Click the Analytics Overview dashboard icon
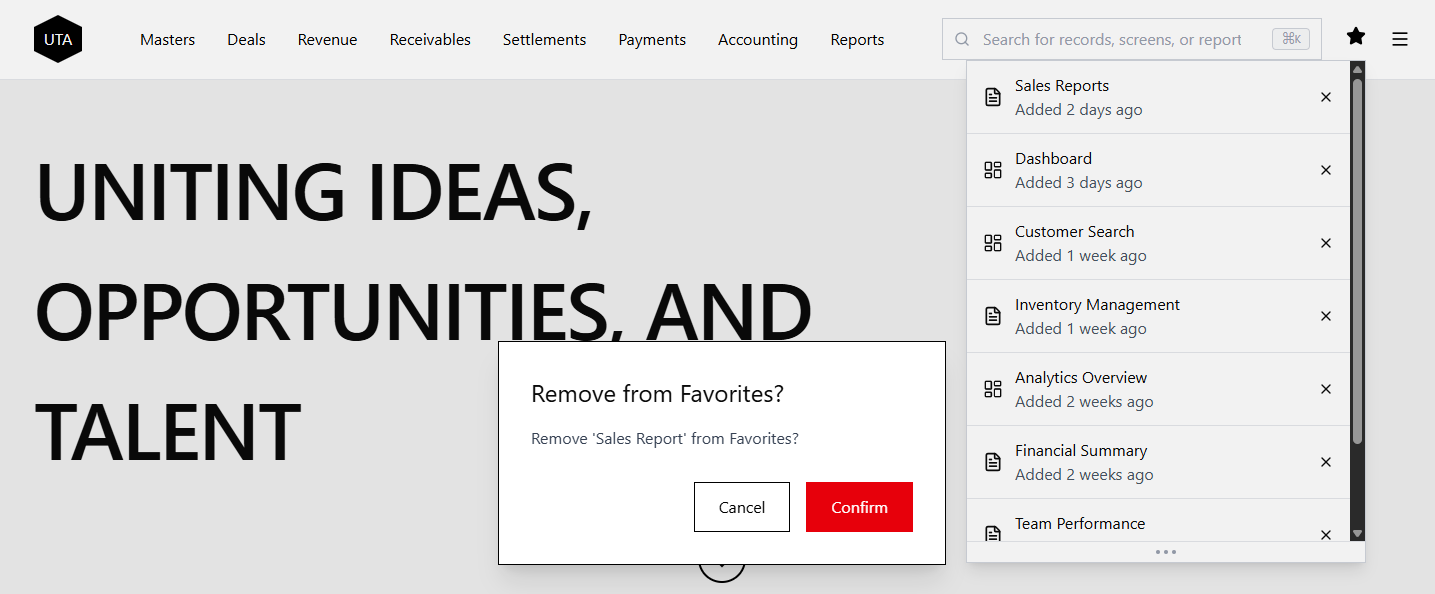This screenshot has height=594, width=1435. (x=992, y=388)
